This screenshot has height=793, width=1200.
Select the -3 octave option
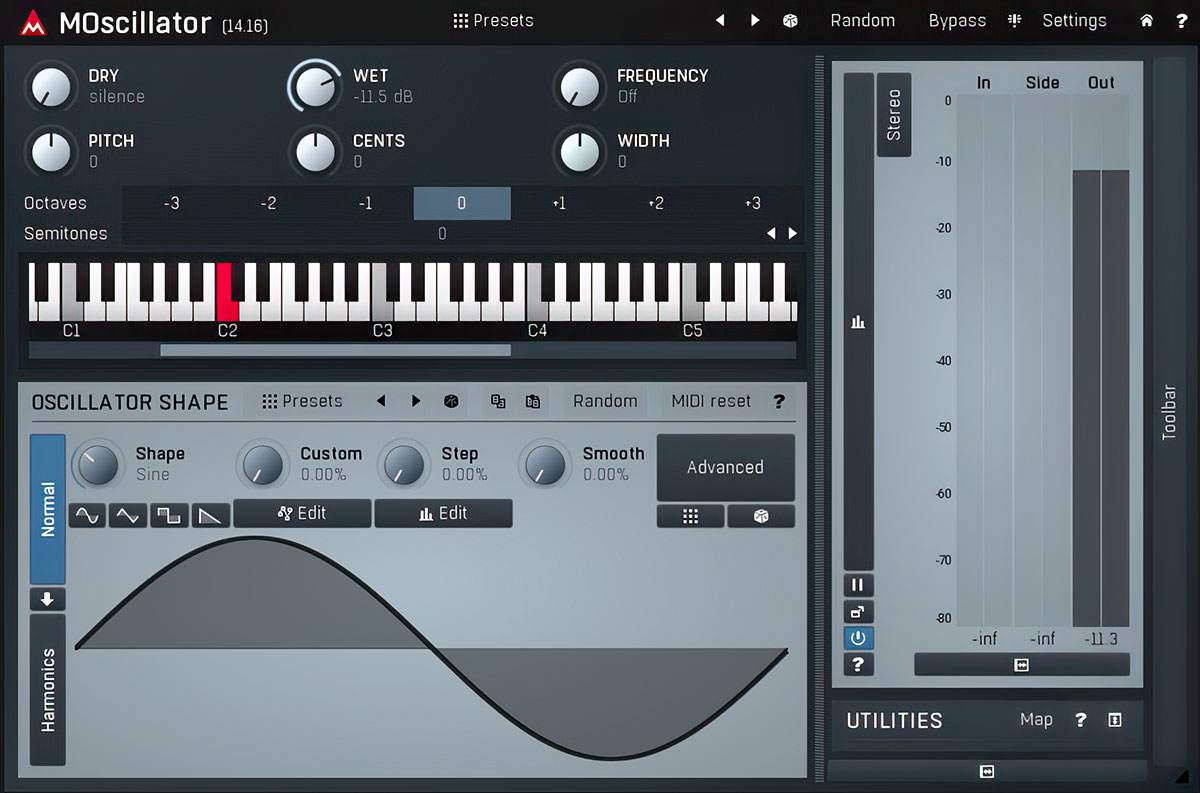click(171, 203)
